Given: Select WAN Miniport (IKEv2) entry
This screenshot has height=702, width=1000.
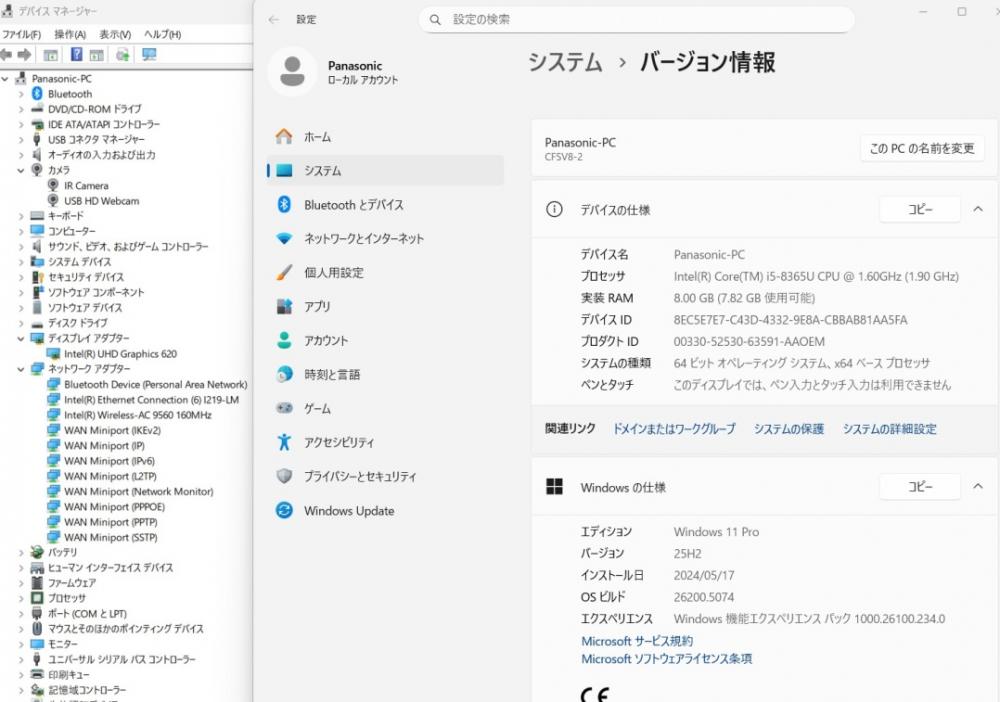Looking at the screenshot, I should [x=112, y=430].
